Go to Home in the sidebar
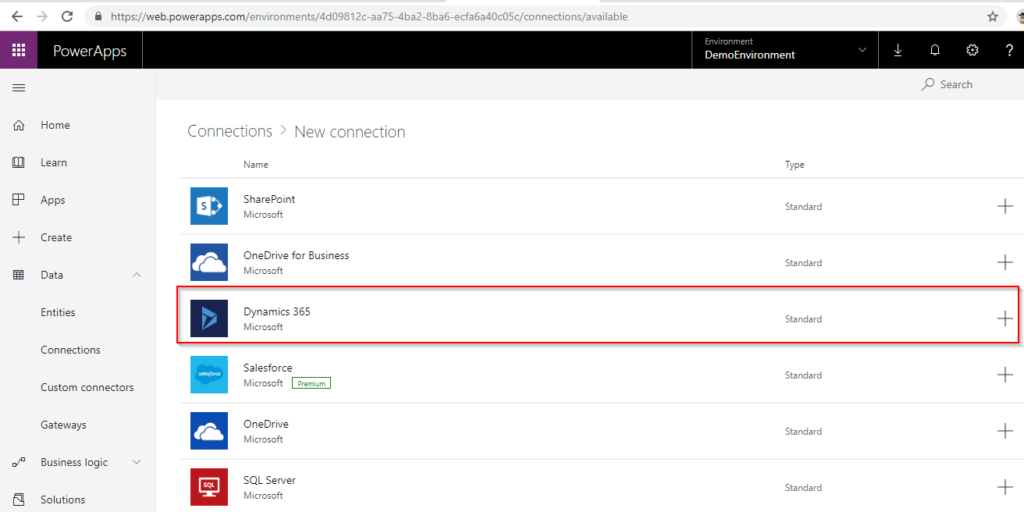 coord(55,125)
